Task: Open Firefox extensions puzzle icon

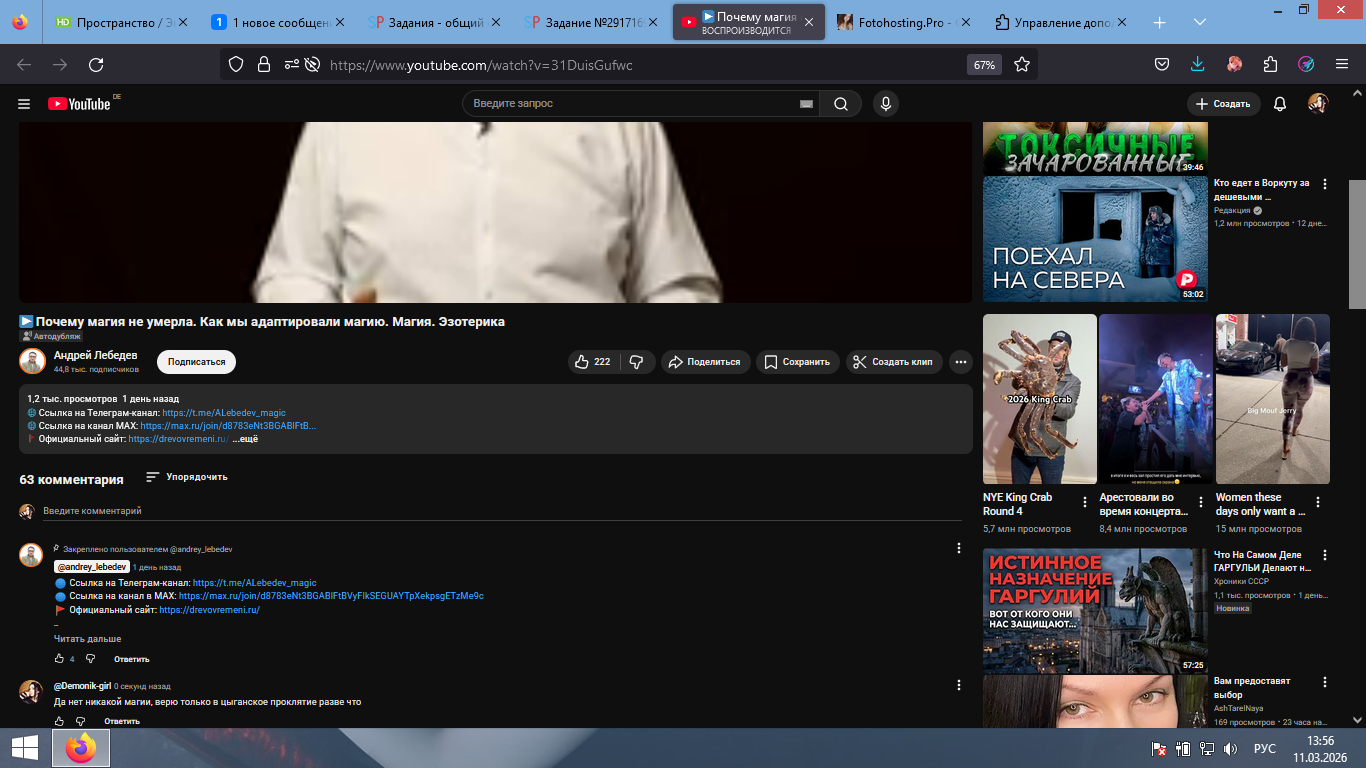Action: tap(1270, 64)
